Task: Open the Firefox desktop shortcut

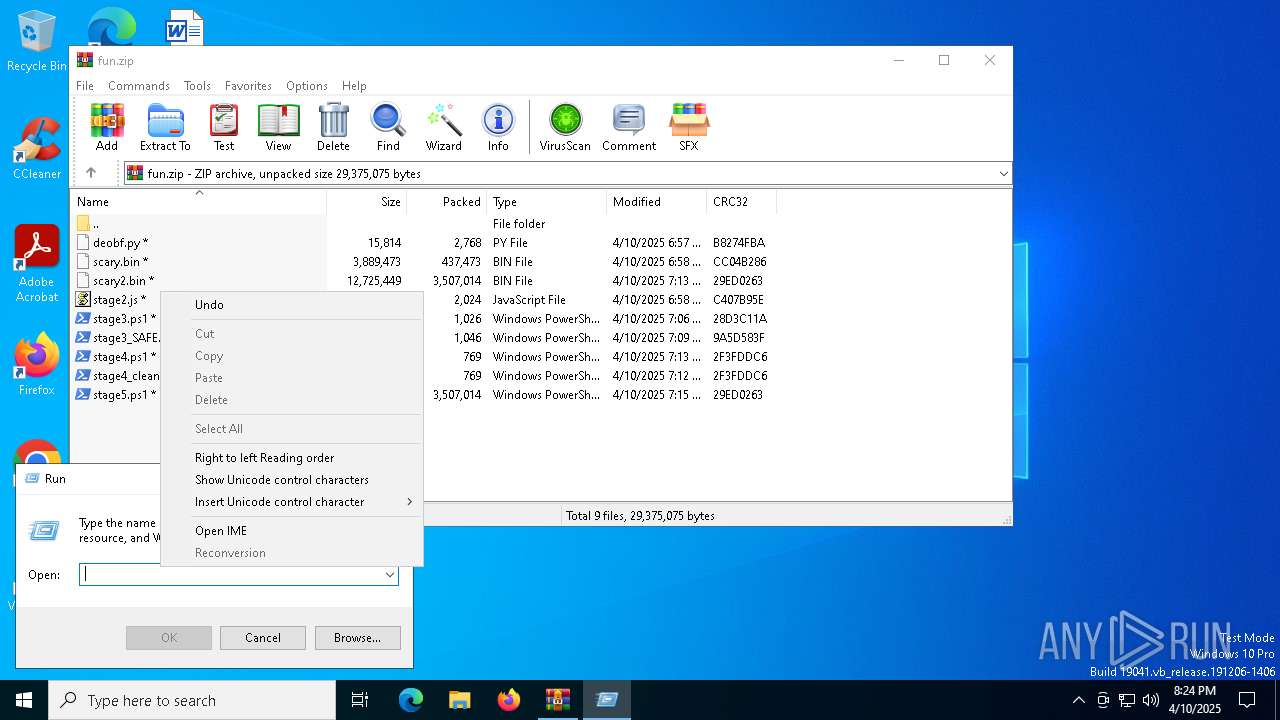Action: tap(37, 365)
